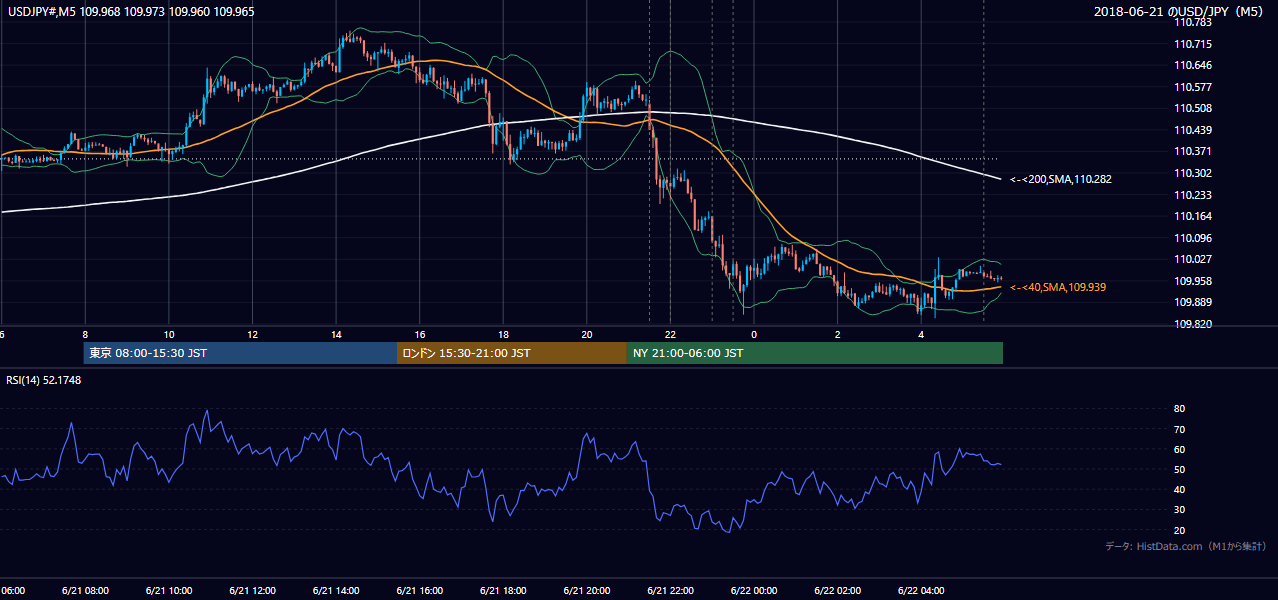Click price axis value 110.302
Image resolution: width=1278 pixels, height=600 pixels.
click(1194, 173)
